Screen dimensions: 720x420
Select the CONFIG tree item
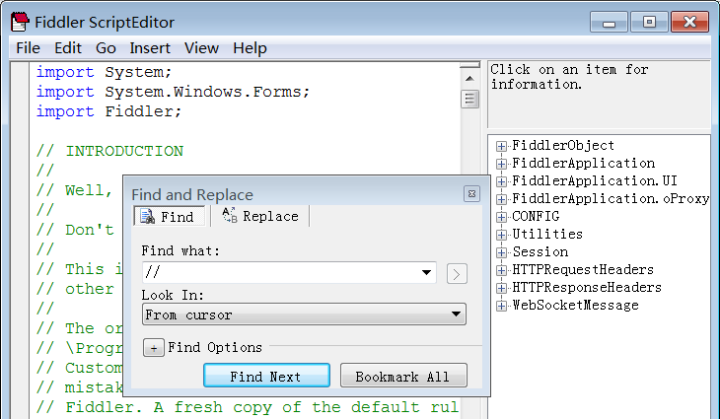click(536, 216)
